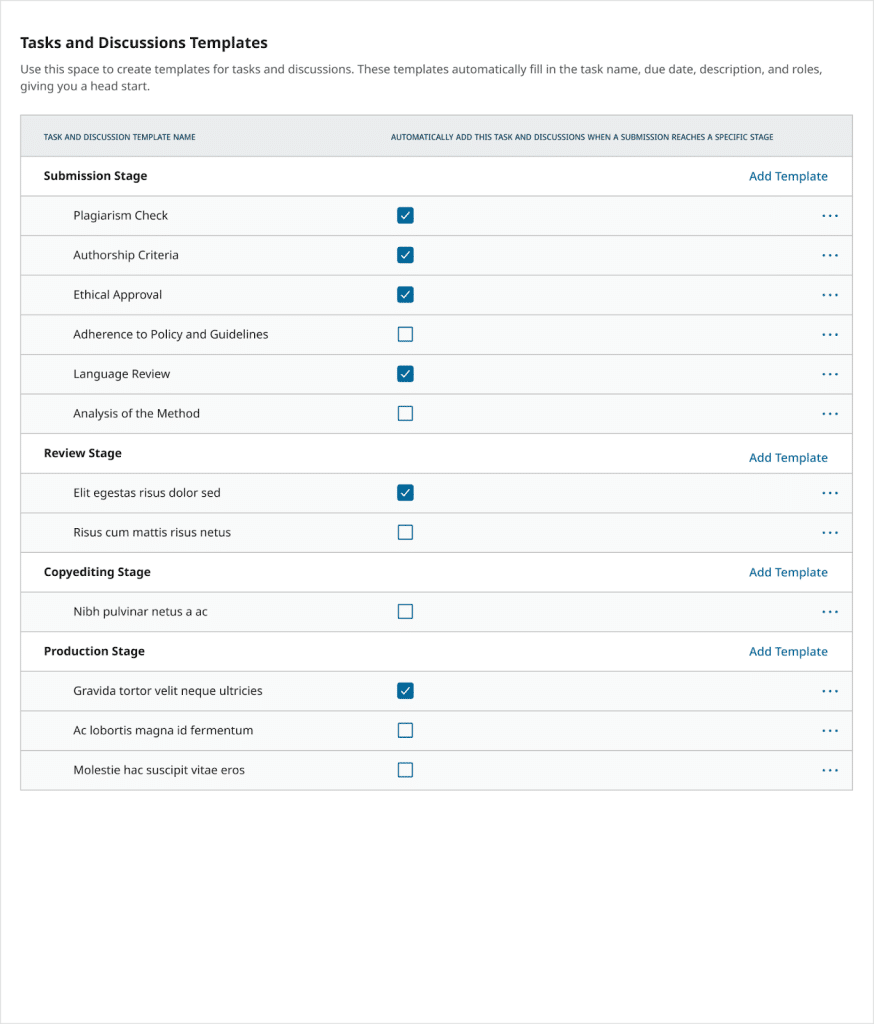Click Add Template for Copyediting Stage
This screenshot has width=874, height=1024.
[788, 573]
